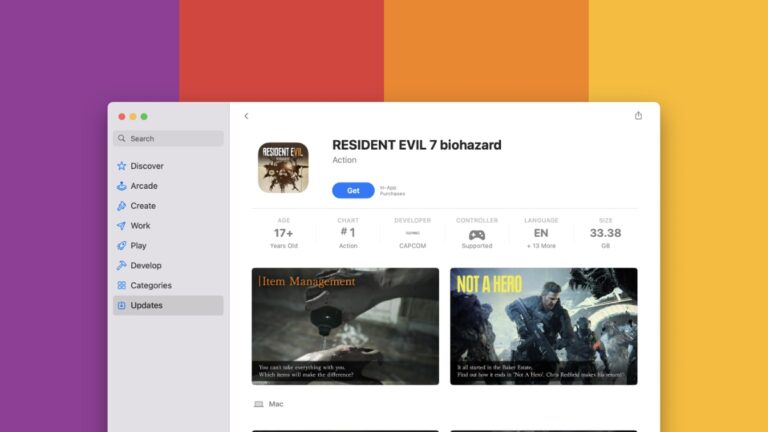Click the back chevron arrow
The height and width of the screenshot is (432, 768).
tap(246, 116)
